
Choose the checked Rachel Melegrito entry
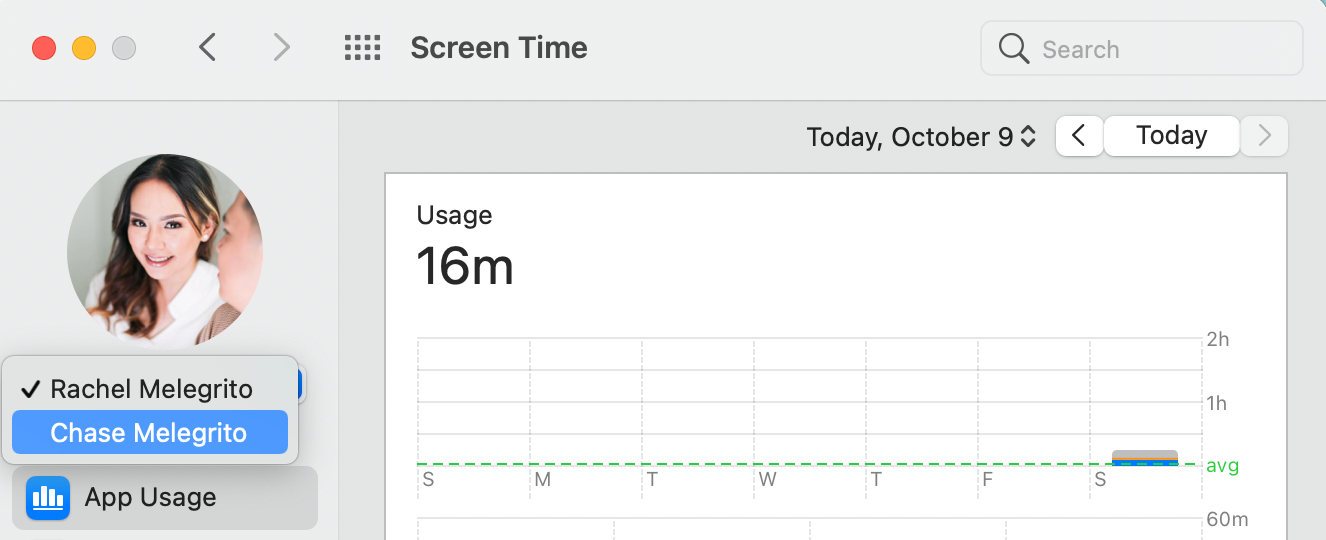point(151,389)
